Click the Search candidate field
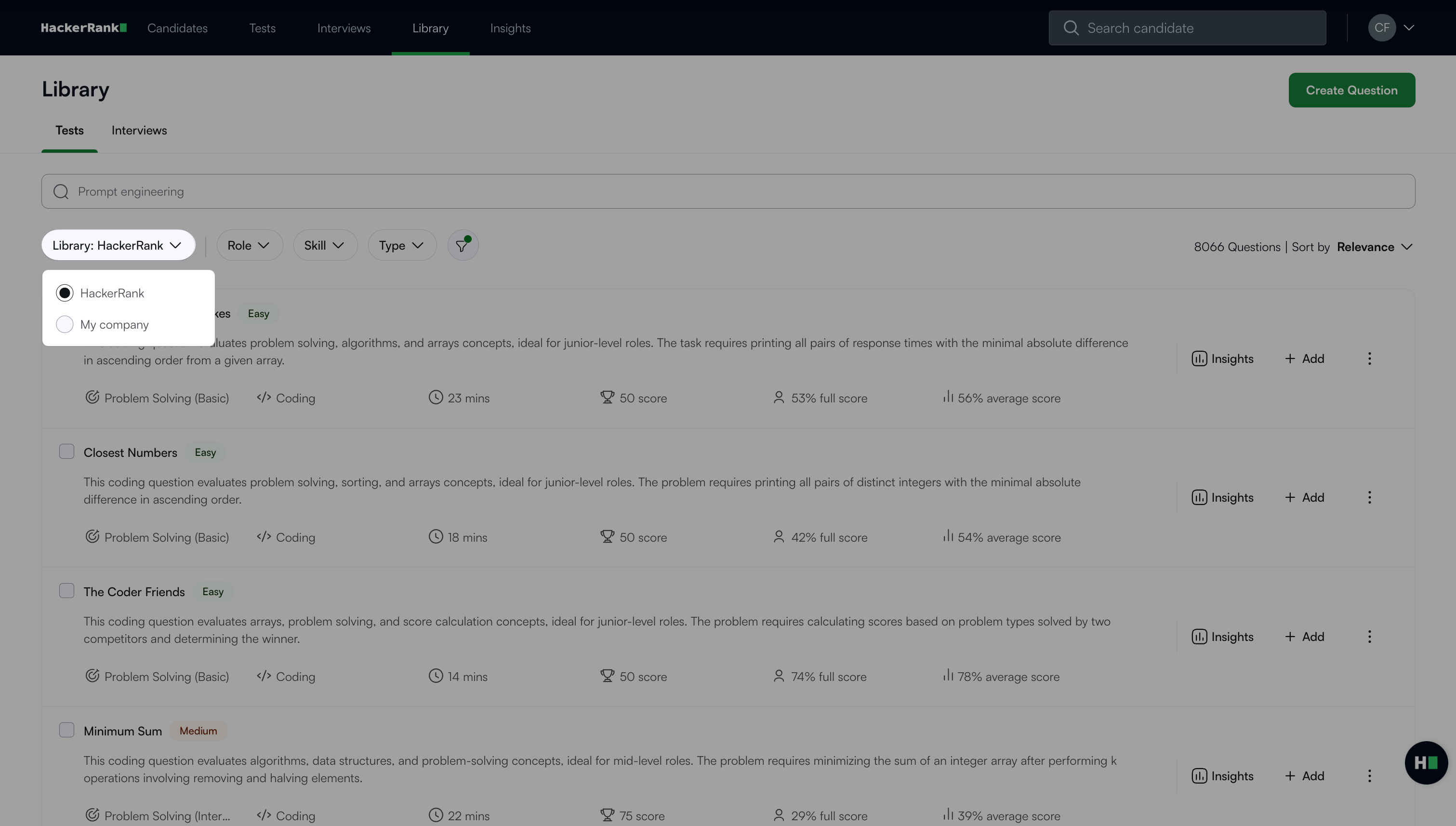The height and width of the screenshot is (826, 1456). point(1197,28)
